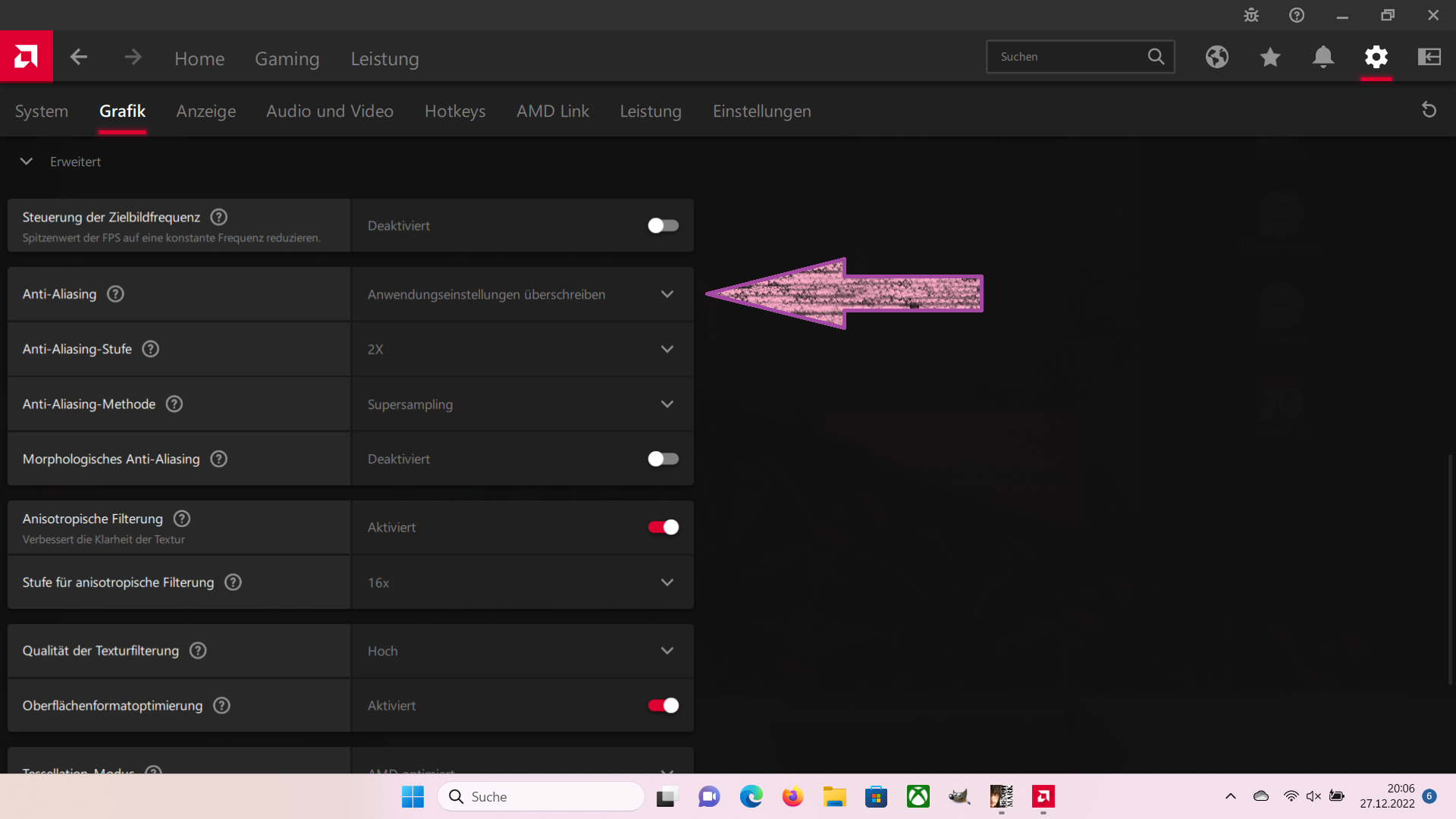Open the Hotkeys tab
Screen dimensions: 1456x819
pos(455,111)
